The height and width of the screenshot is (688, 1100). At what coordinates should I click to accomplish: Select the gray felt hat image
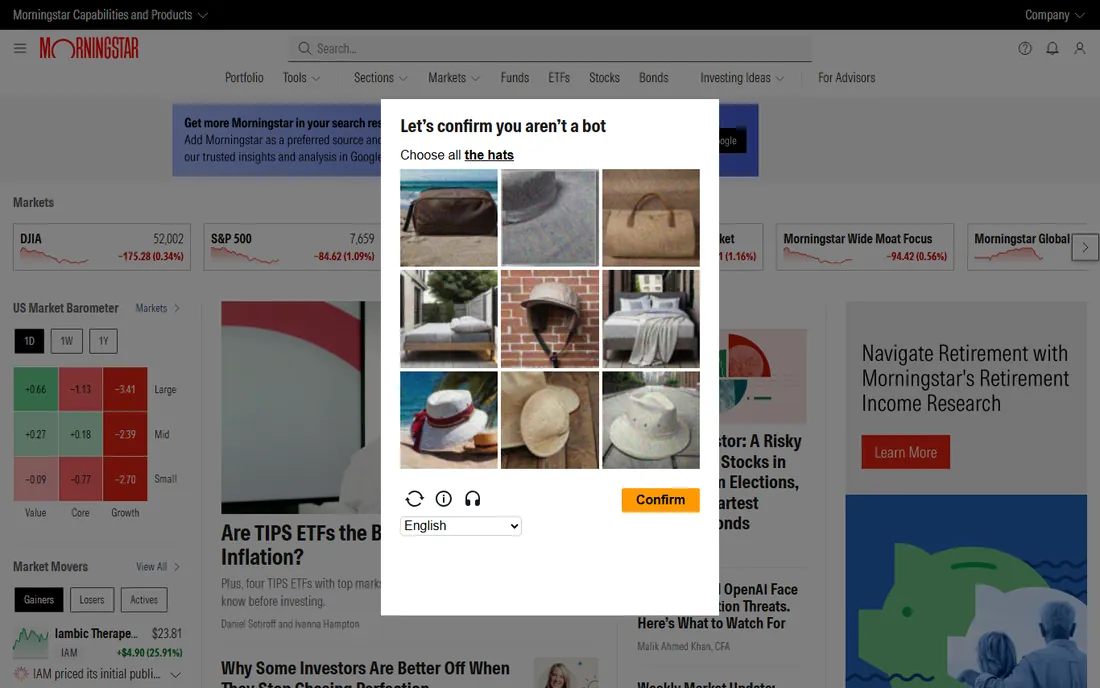click(550, 217)
